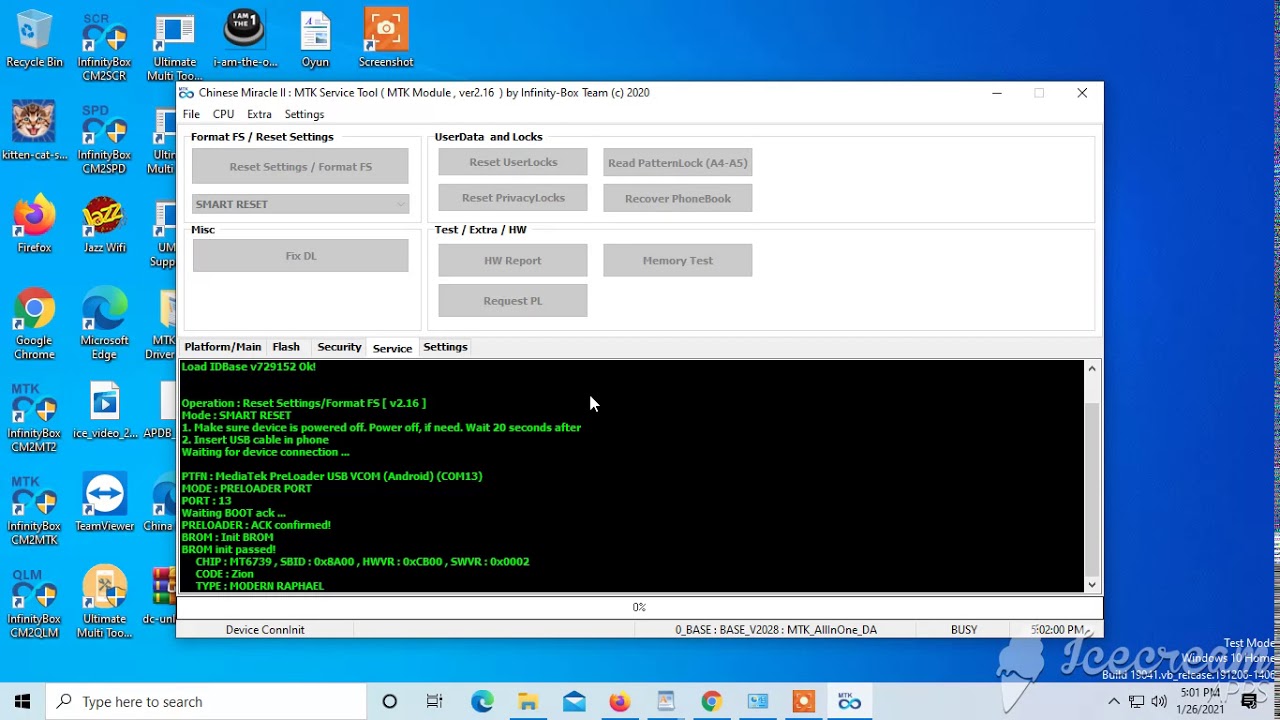Click the Fix DL button
This screenshot has height=720, width=1280.
coord(300,255)
